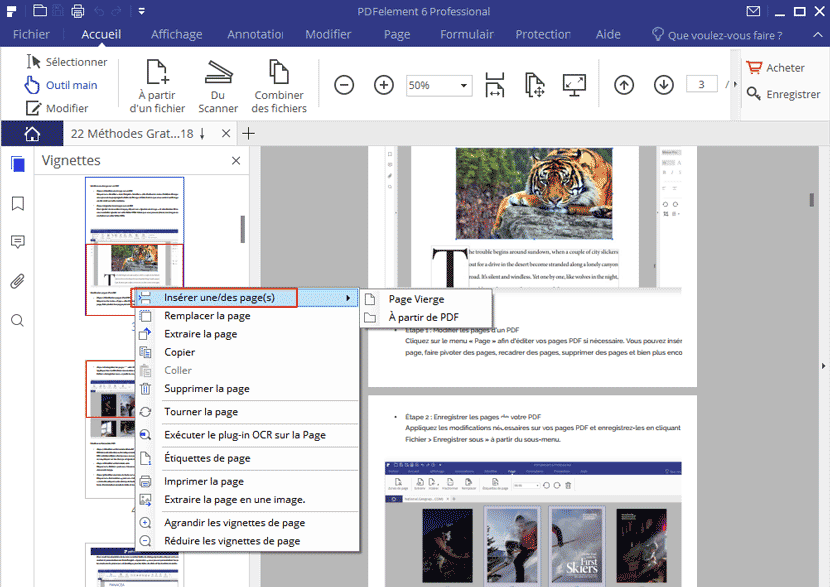Image resolution: width=830 pixels, height=587 pixels.
Task: Open the Page ribbon tab
Action: click(397, 34)
